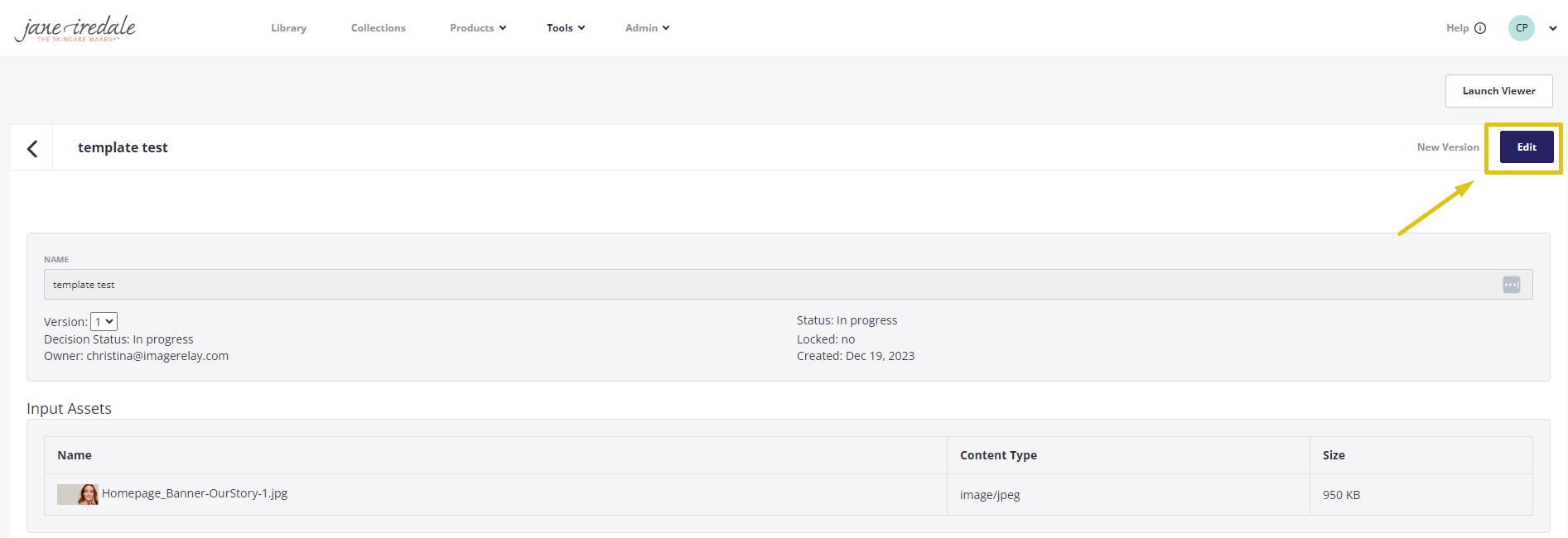Screen dimensions: 1568x538
Task: Click the New Version link
Action: pyautogui.click(x=1448, y=147)
